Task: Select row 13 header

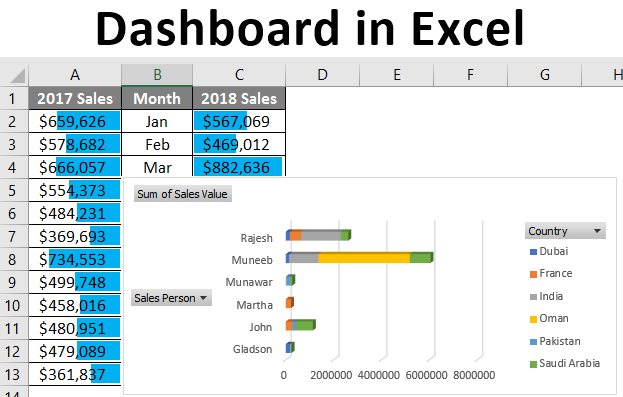Action: [x=14, y=374]
